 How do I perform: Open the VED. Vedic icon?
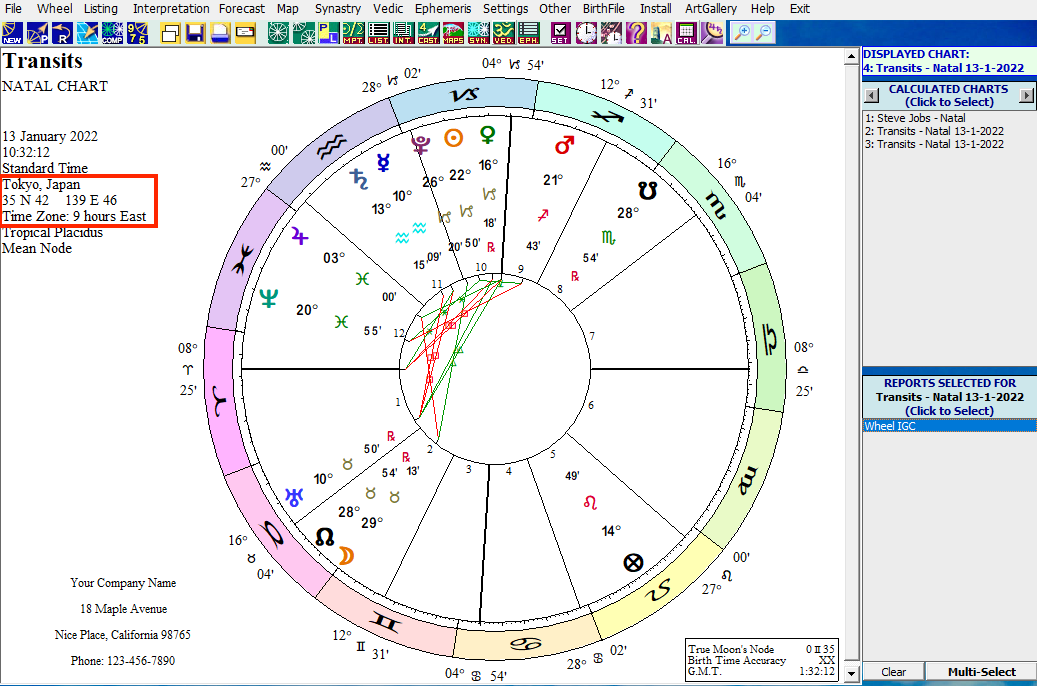[x=504, y=33]
